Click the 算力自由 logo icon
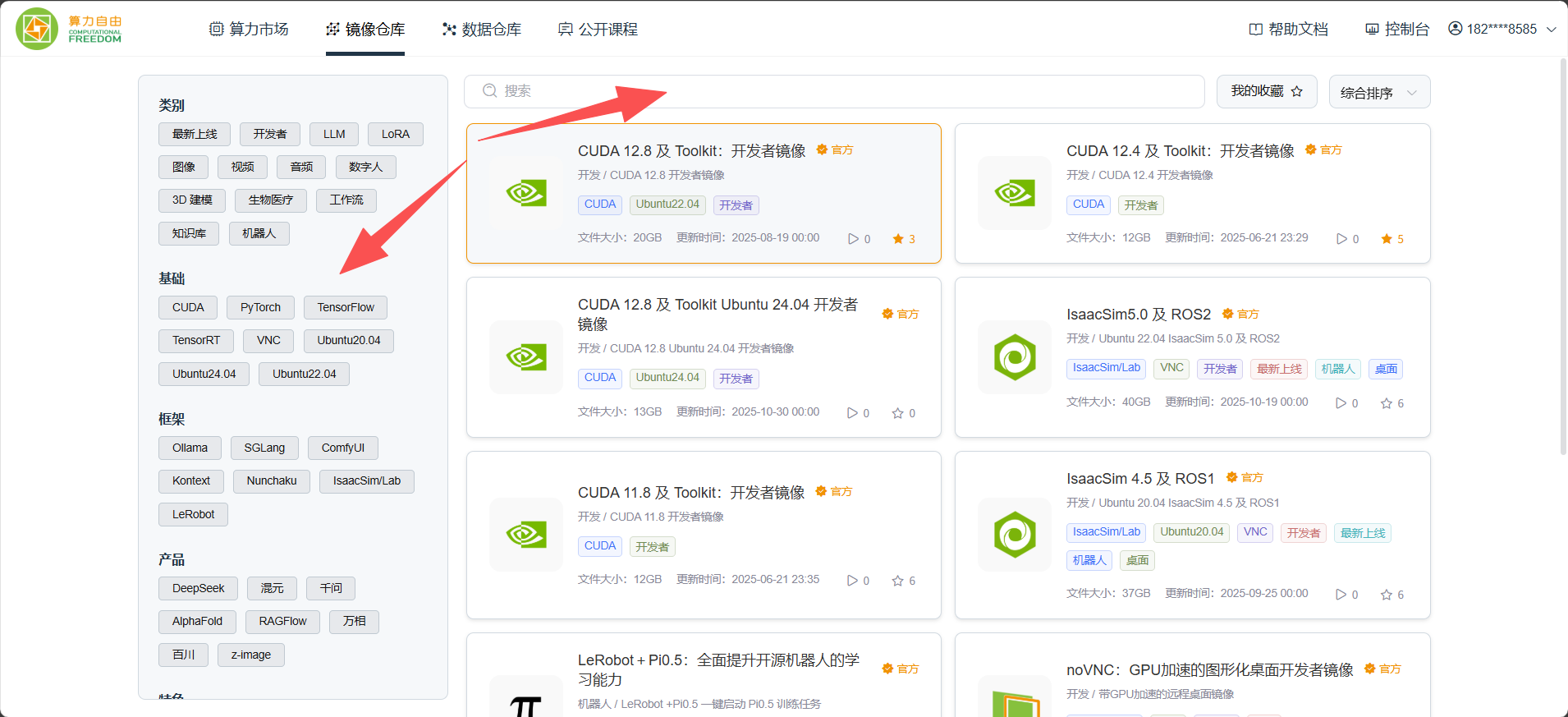This screenshot has width=1568, height=717. pos(37,29)
